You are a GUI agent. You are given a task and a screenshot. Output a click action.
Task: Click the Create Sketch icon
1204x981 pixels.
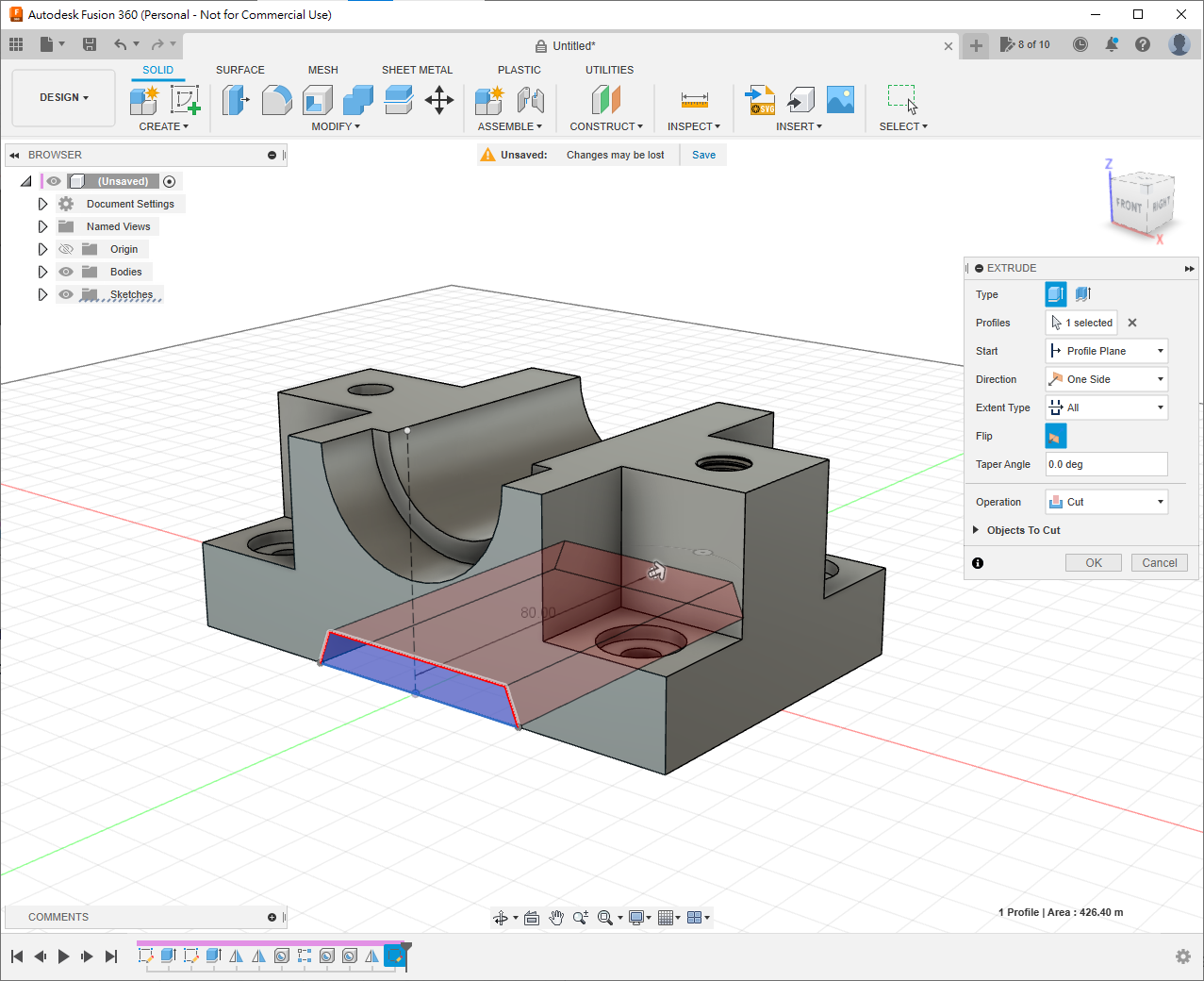click(185, 99)
